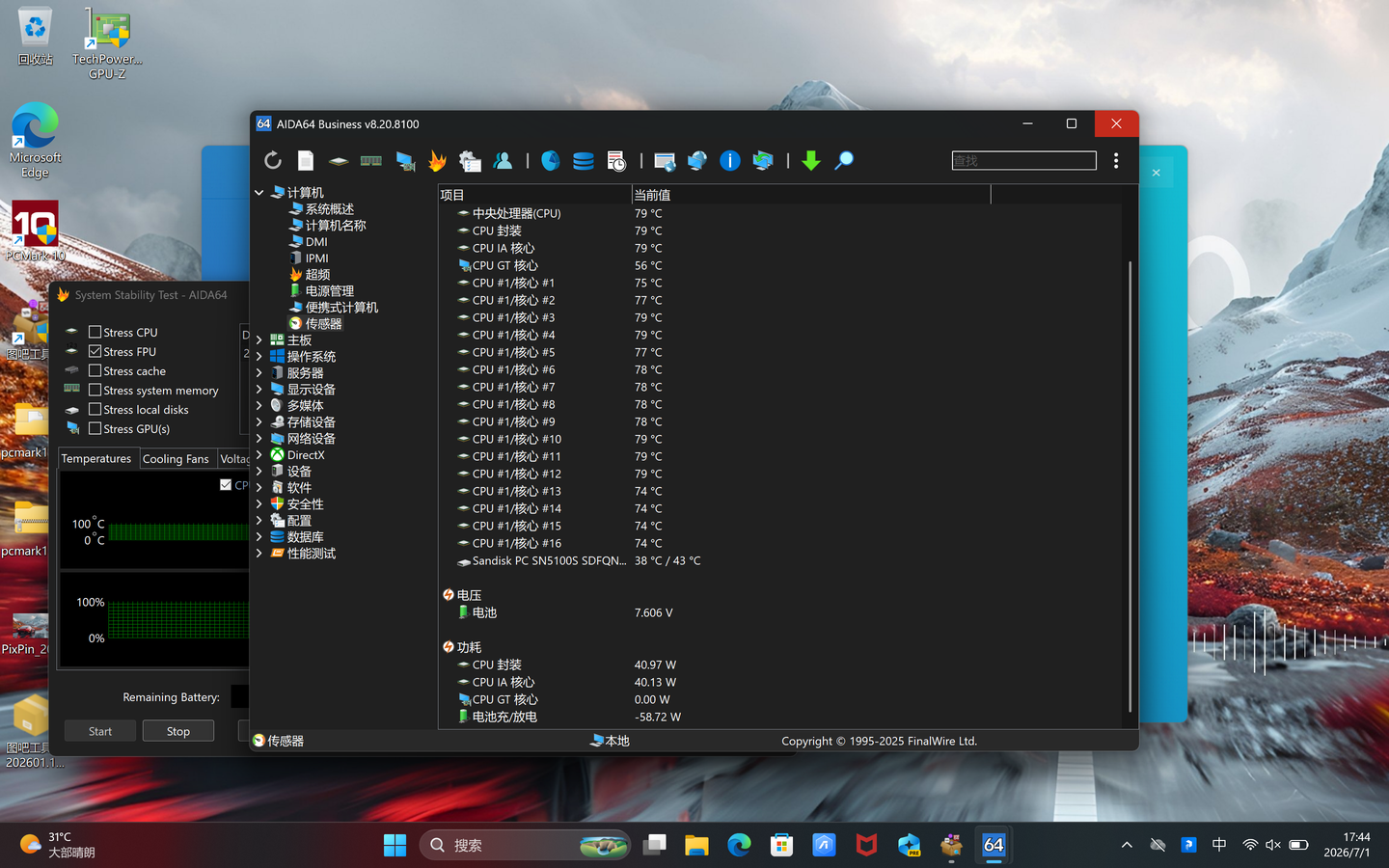The height and width of the screenshot is (868, 1389).
Task: Enable the Stress GPU(s) checkbox
Action: [x=95, y=429]
